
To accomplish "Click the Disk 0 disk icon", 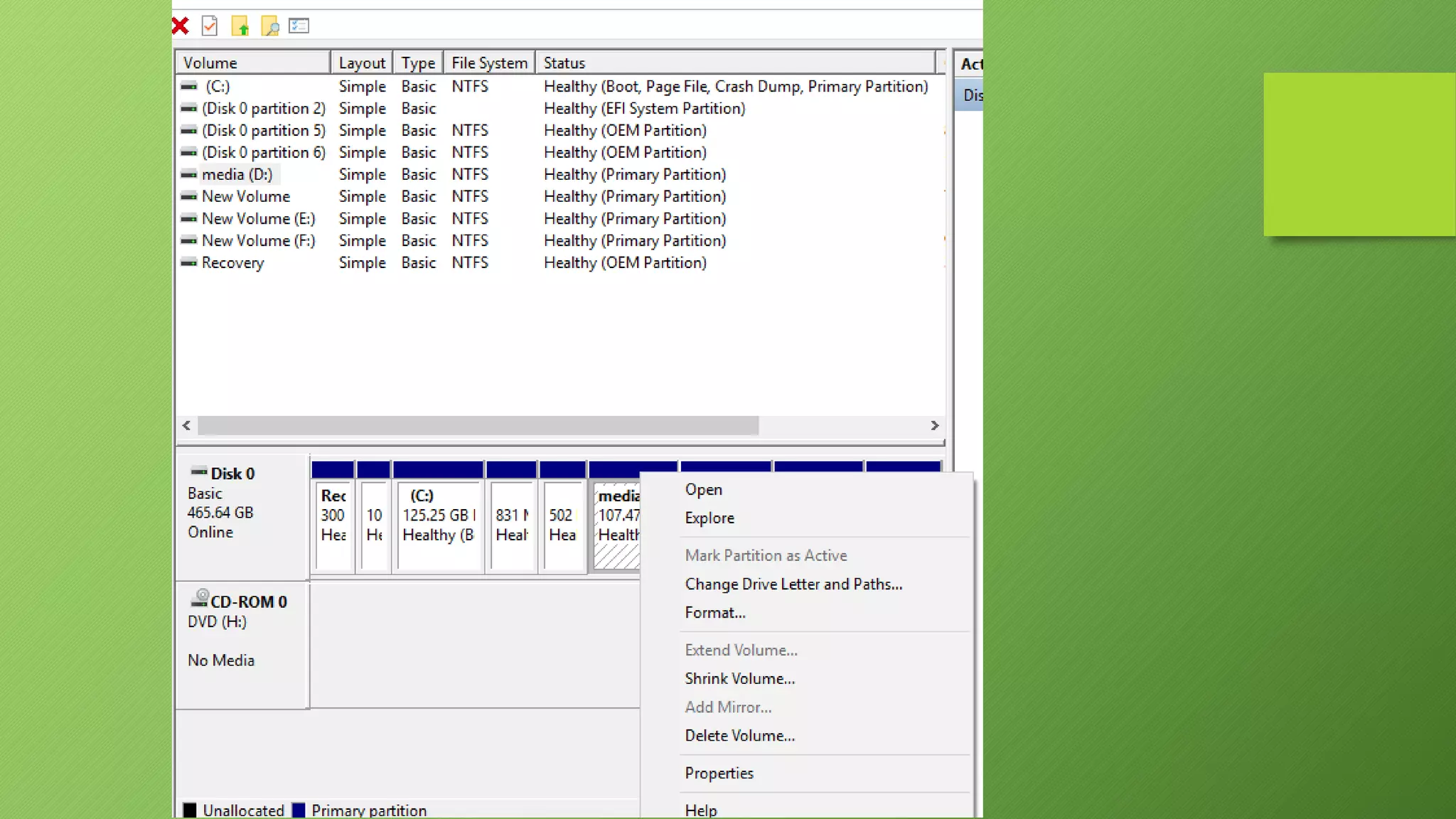I will pos(199,472).
